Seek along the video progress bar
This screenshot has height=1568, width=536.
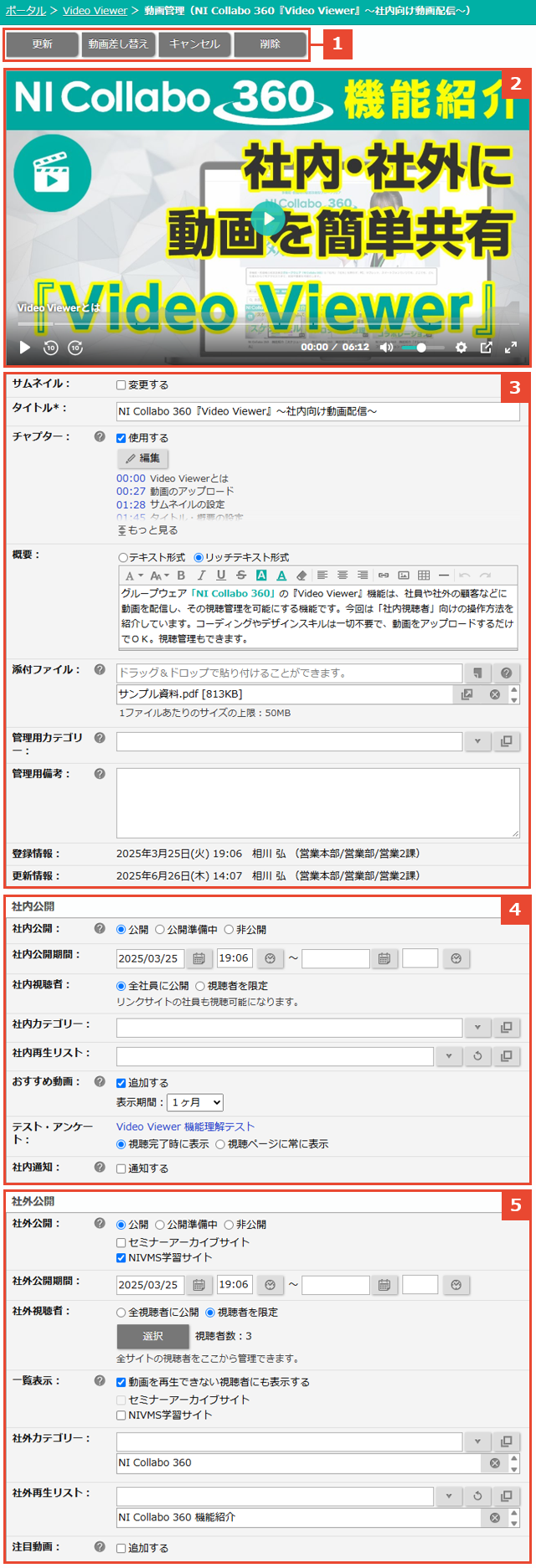click(x=268, y=324)
